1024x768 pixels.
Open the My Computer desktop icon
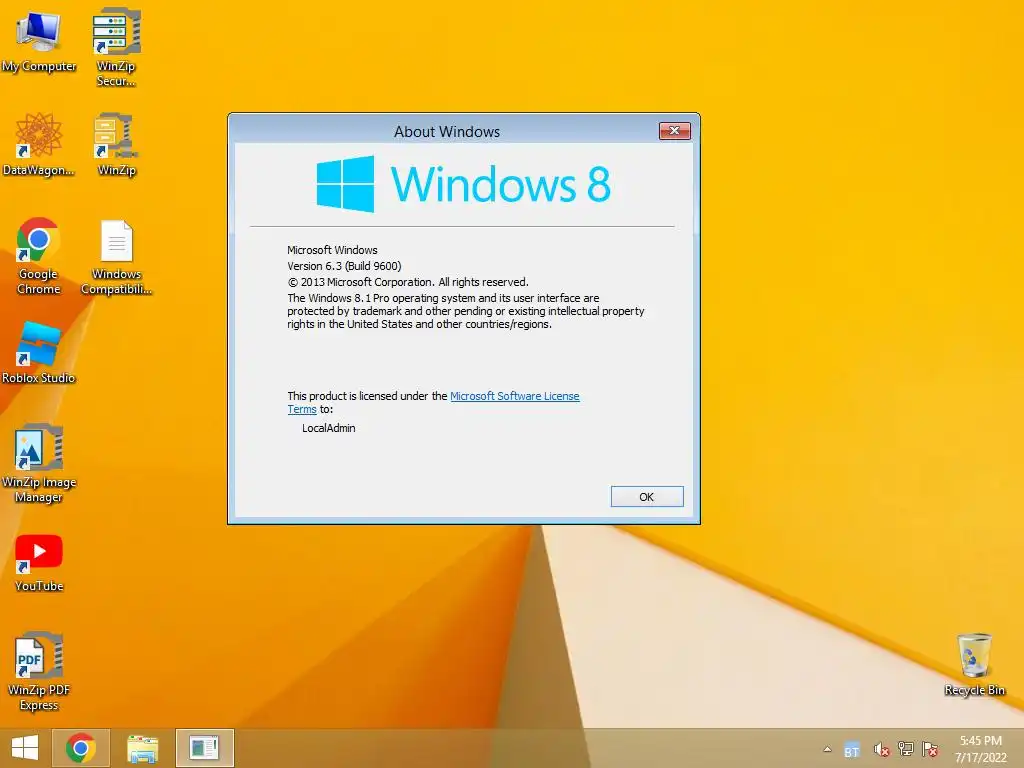pyautogui.click(x=39, y=42)
